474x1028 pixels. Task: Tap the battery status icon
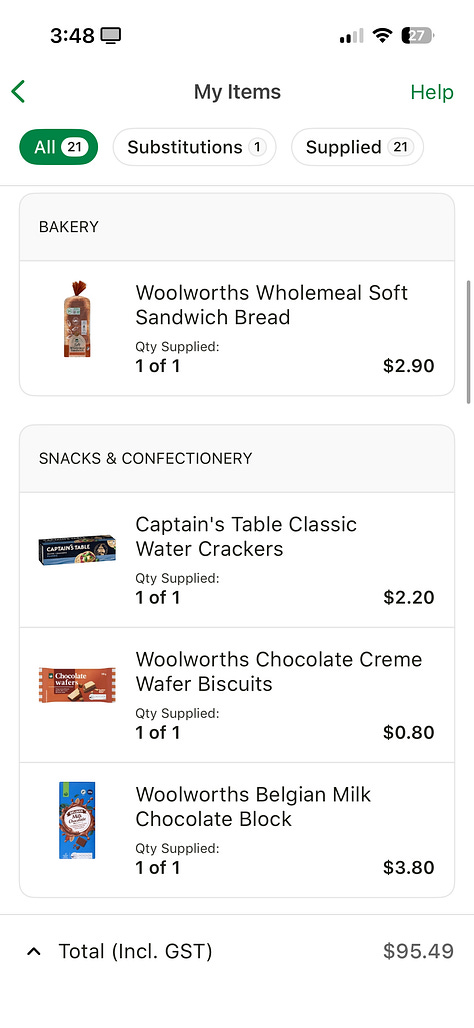(x=418, y=35)
